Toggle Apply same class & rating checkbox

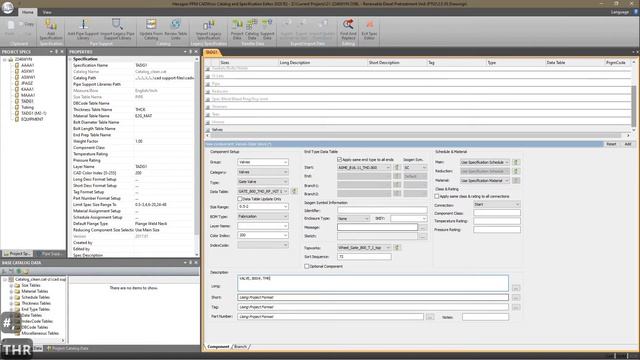[x=437, y=196]
